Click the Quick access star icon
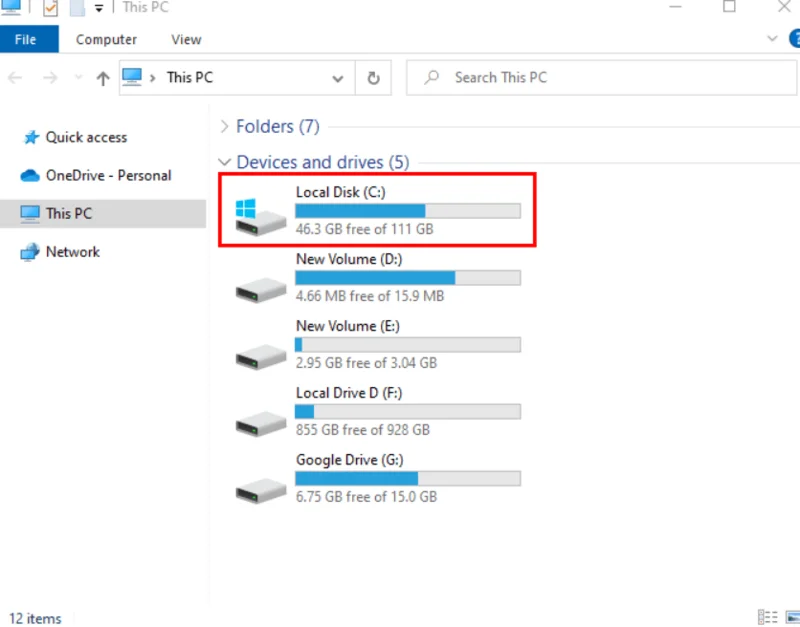 pos(31,137)
